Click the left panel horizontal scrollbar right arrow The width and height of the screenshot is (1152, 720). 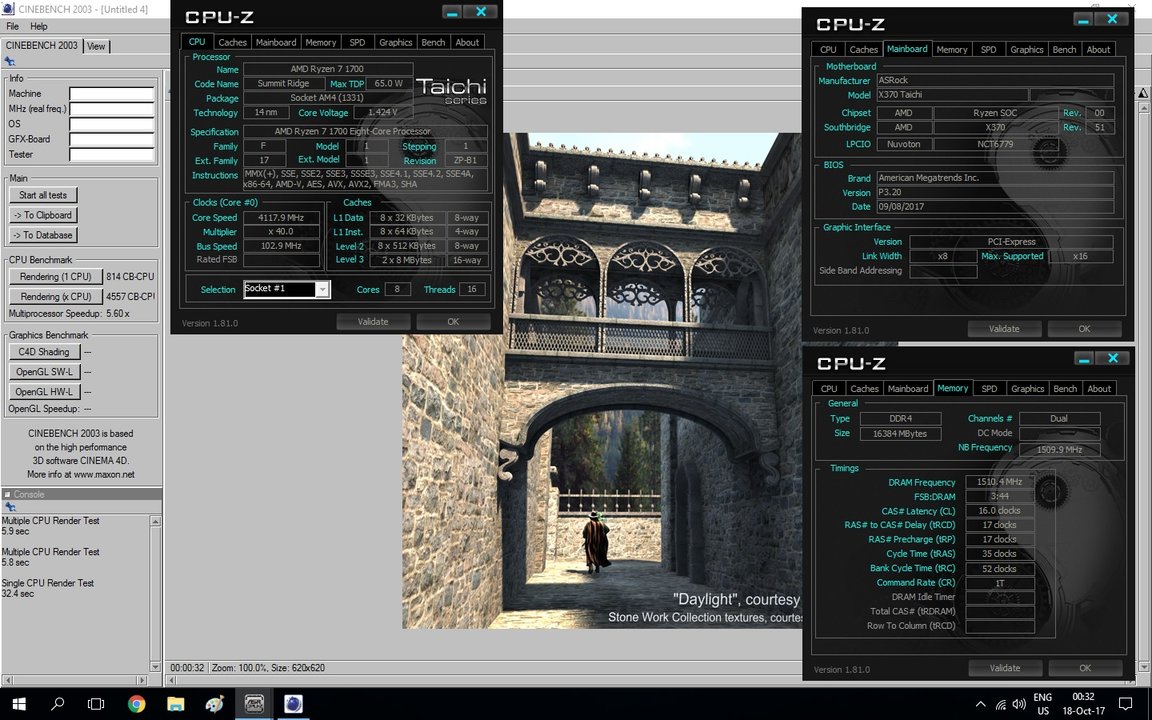[142, 680]
